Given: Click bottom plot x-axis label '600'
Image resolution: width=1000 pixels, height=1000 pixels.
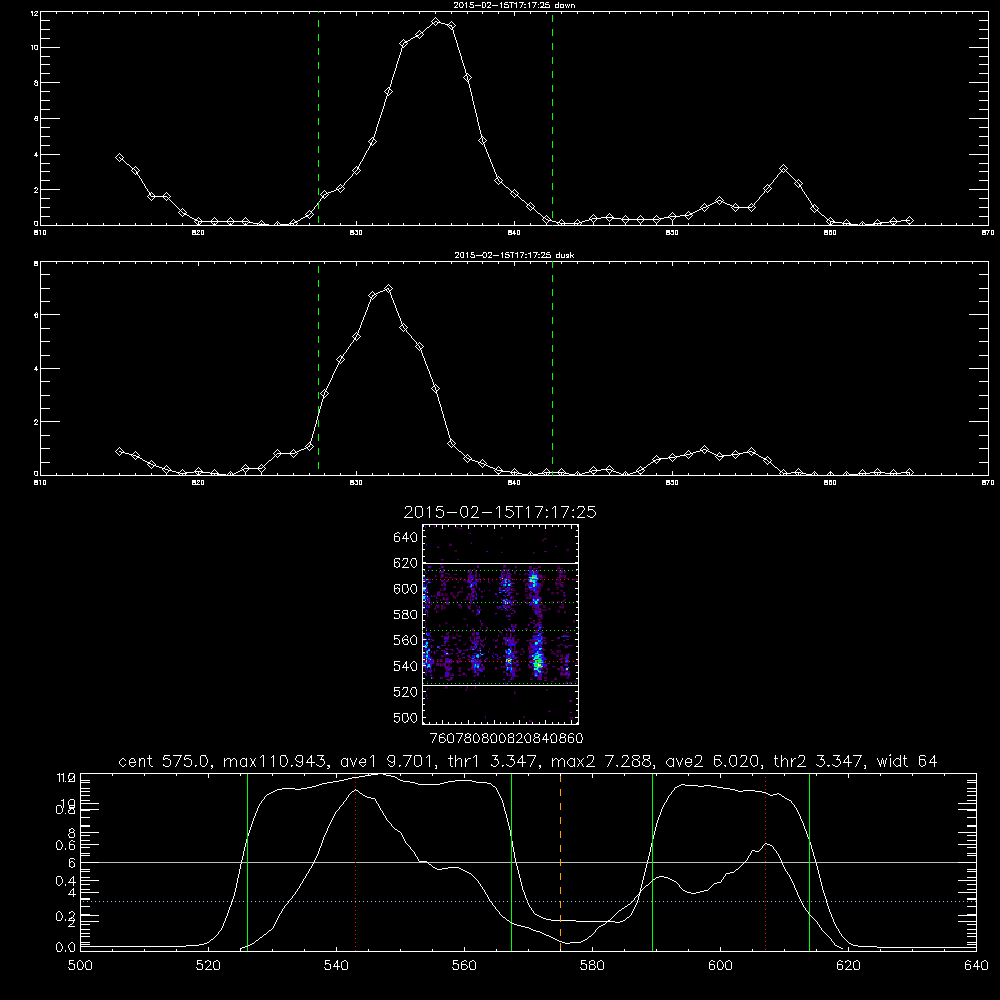Looking at the screenshot, I should tap(720, 966).
